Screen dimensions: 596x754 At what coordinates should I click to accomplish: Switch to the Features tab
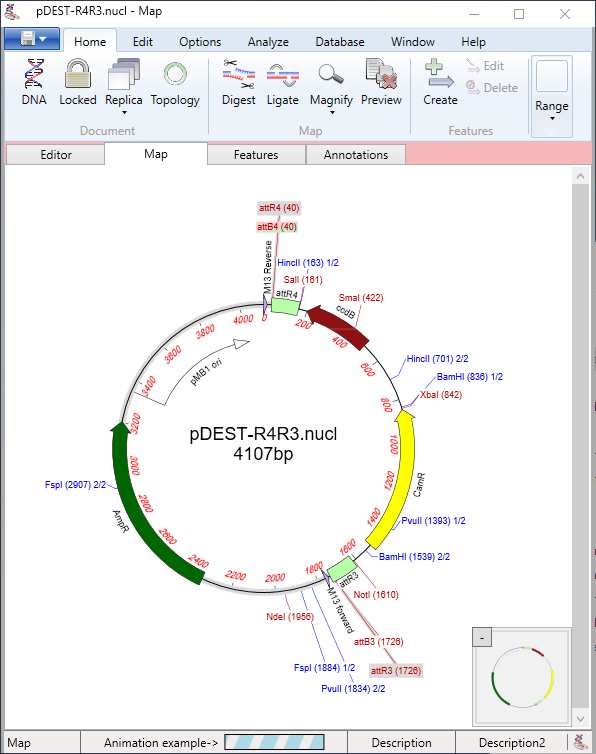click(x=256, y=155)
